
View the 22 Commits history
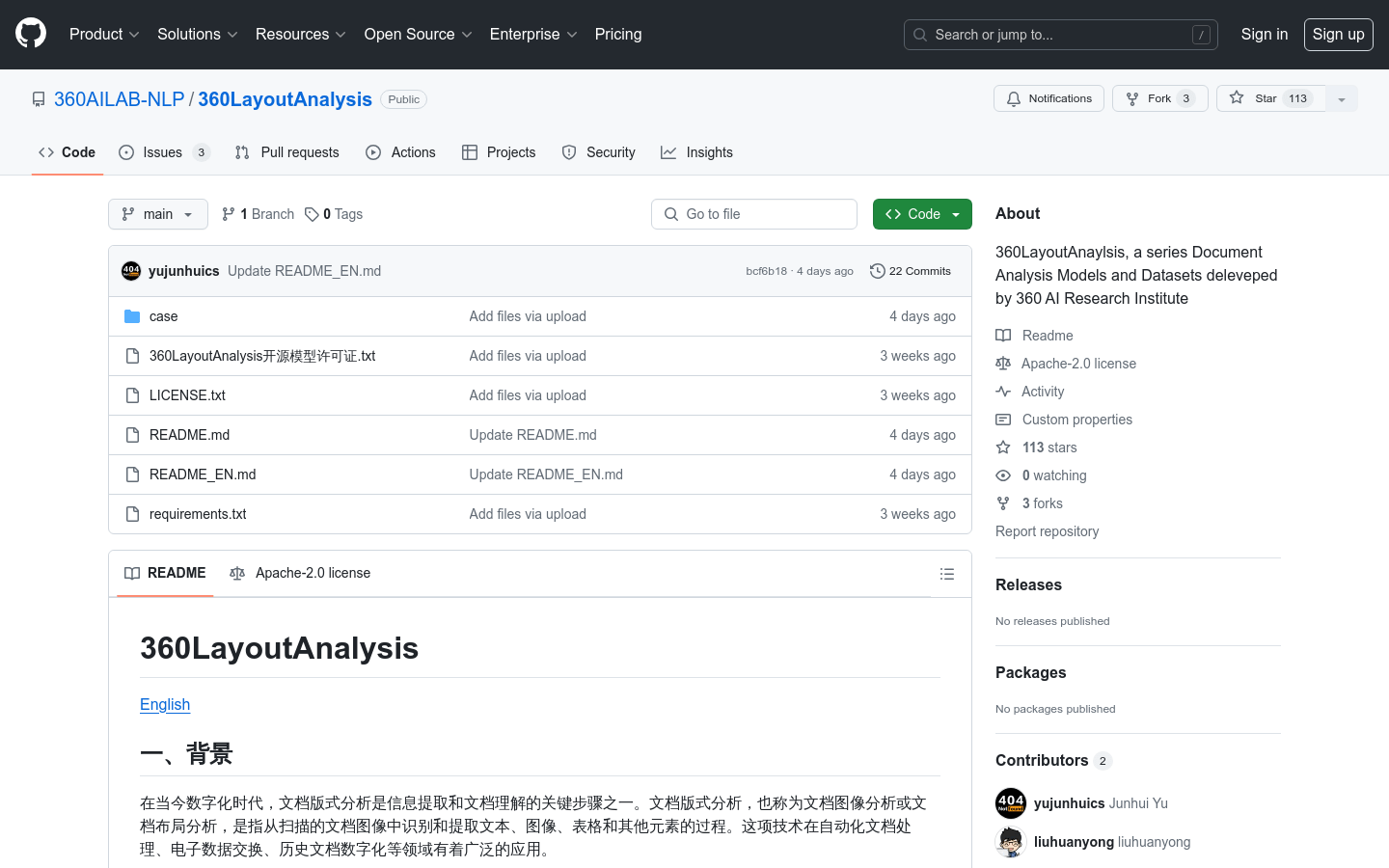[x=911, y=271]
